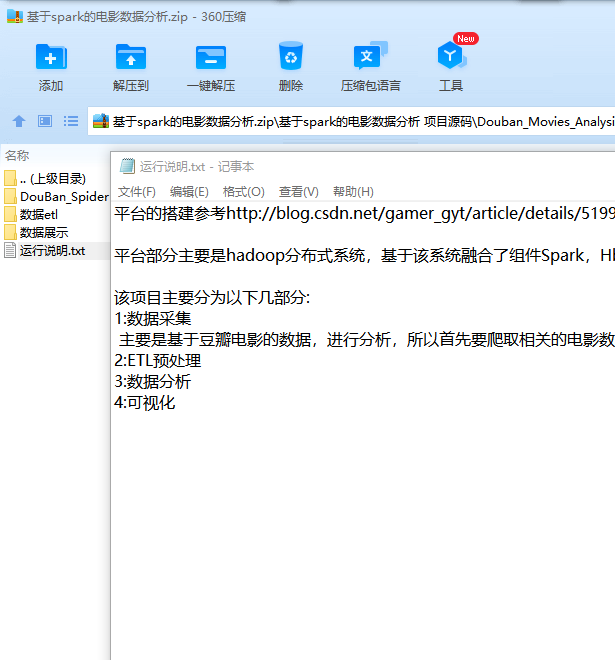
Task: Open the 压缩包语言 archive language tool
Action: click(x=370, y=55)
